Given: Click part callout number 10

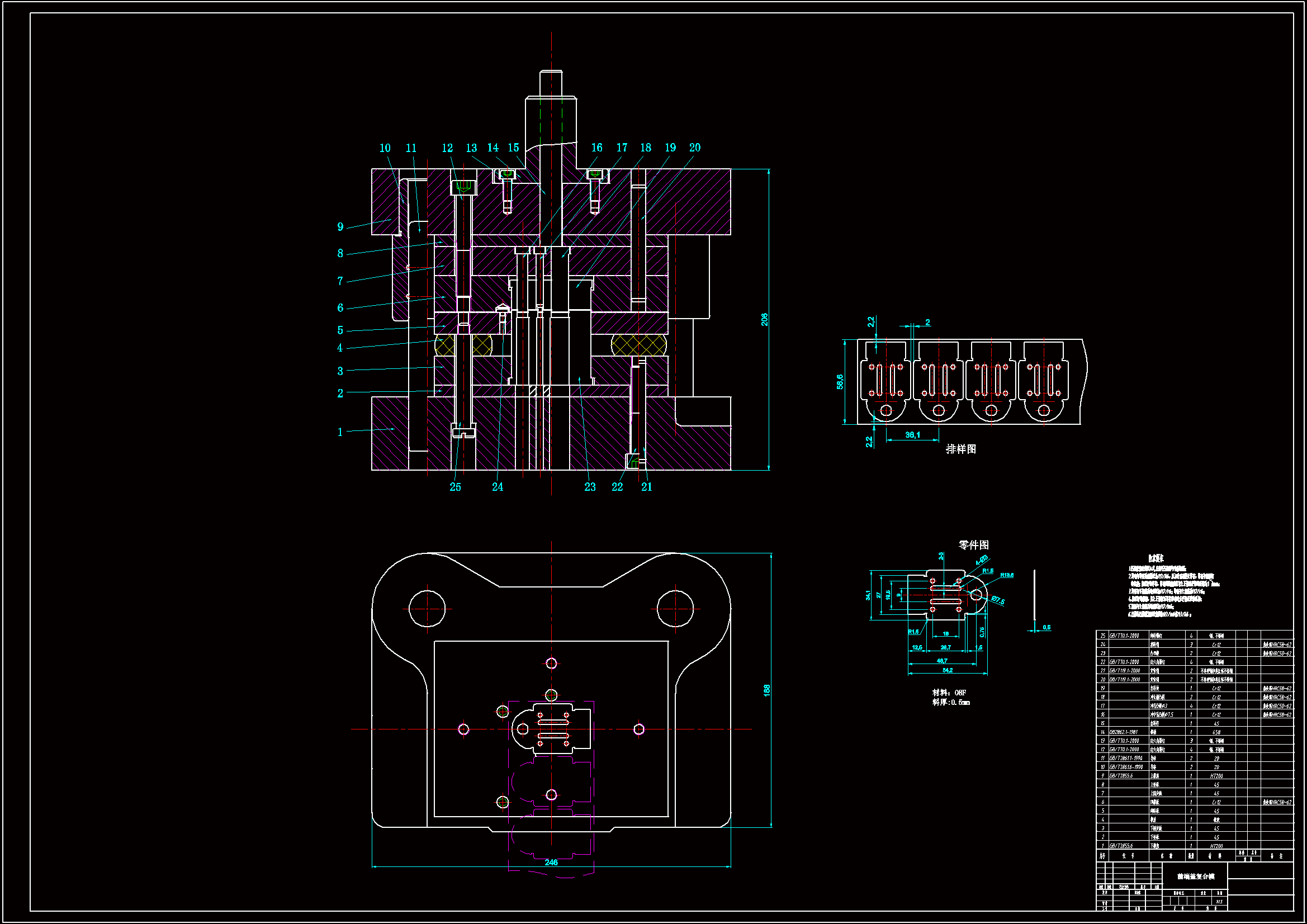Looking at the screenshot, I should (x=385, y=148).
